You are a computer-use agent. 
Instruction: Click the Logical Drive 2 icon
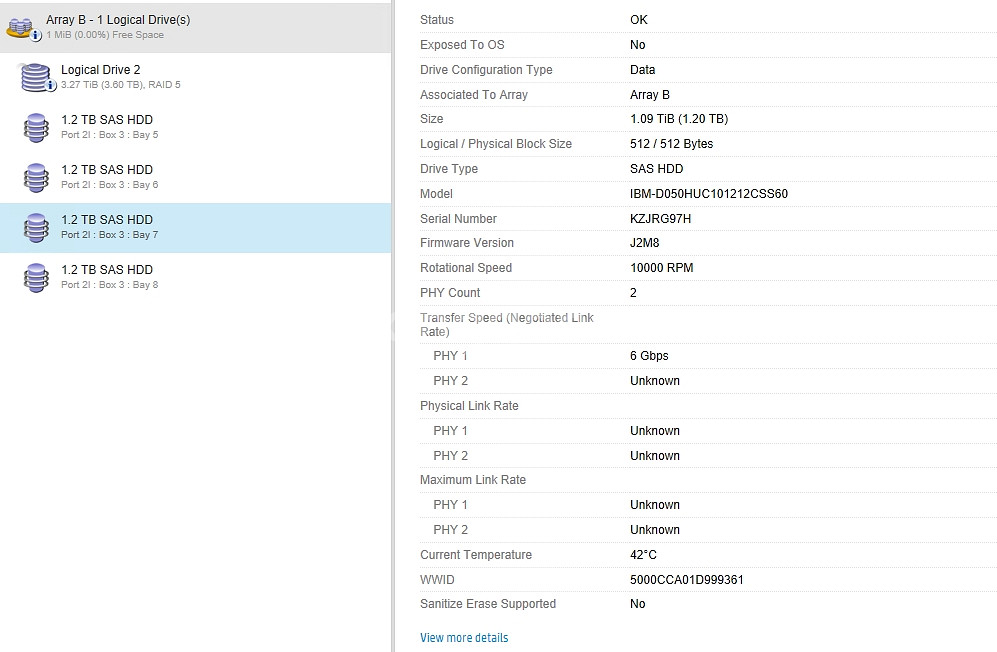click(37, 78)
